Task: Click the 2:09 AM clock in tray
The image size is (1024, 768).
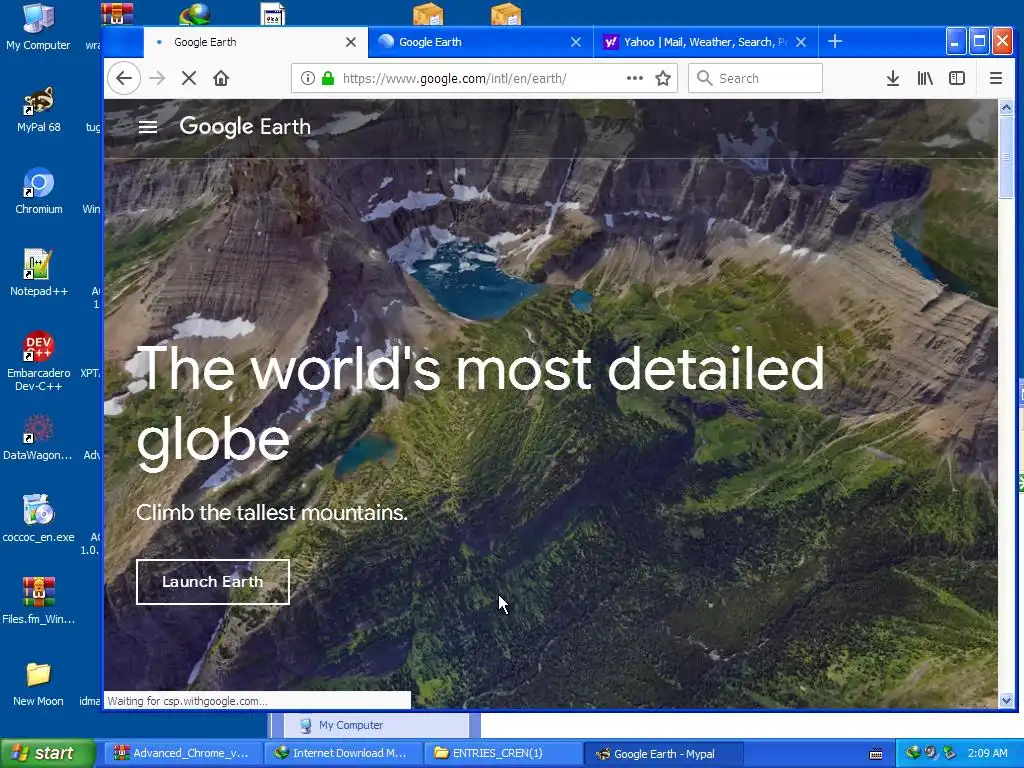Action: point(987,753)
